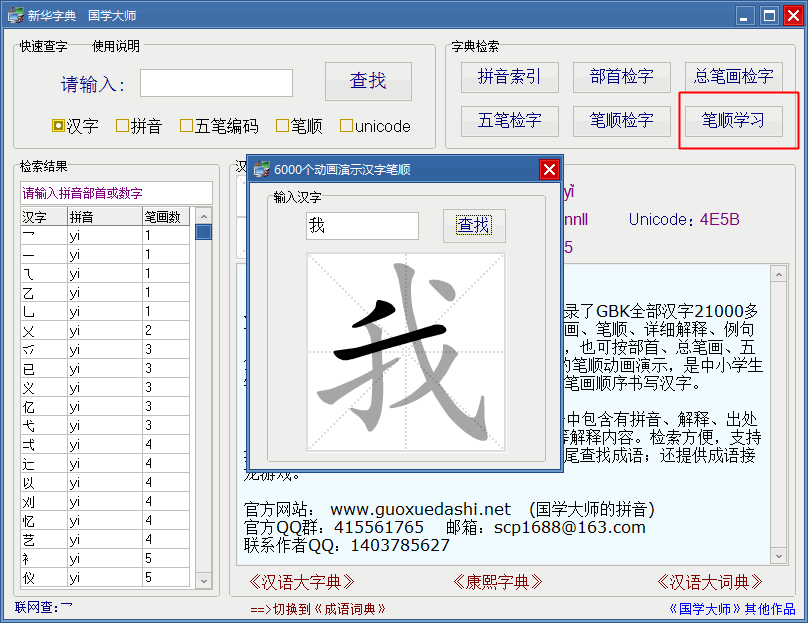Sort by the 笔画数 column header
The image size is (808, 623).
pyautogui.click(x=166, y=216)
